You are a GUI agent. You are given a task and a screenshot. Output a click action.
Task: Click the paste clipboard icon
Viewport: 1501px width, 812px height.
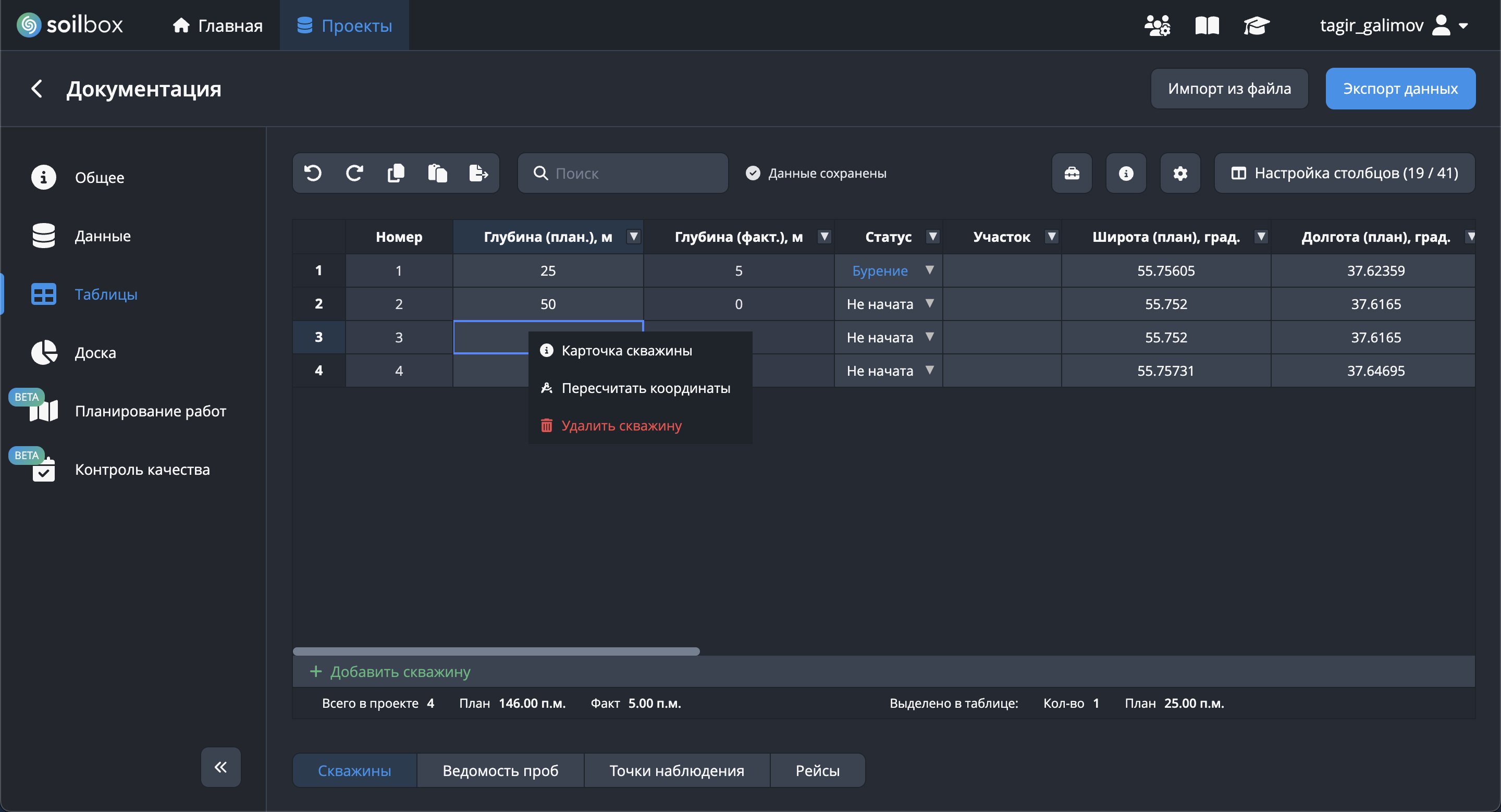437,173
